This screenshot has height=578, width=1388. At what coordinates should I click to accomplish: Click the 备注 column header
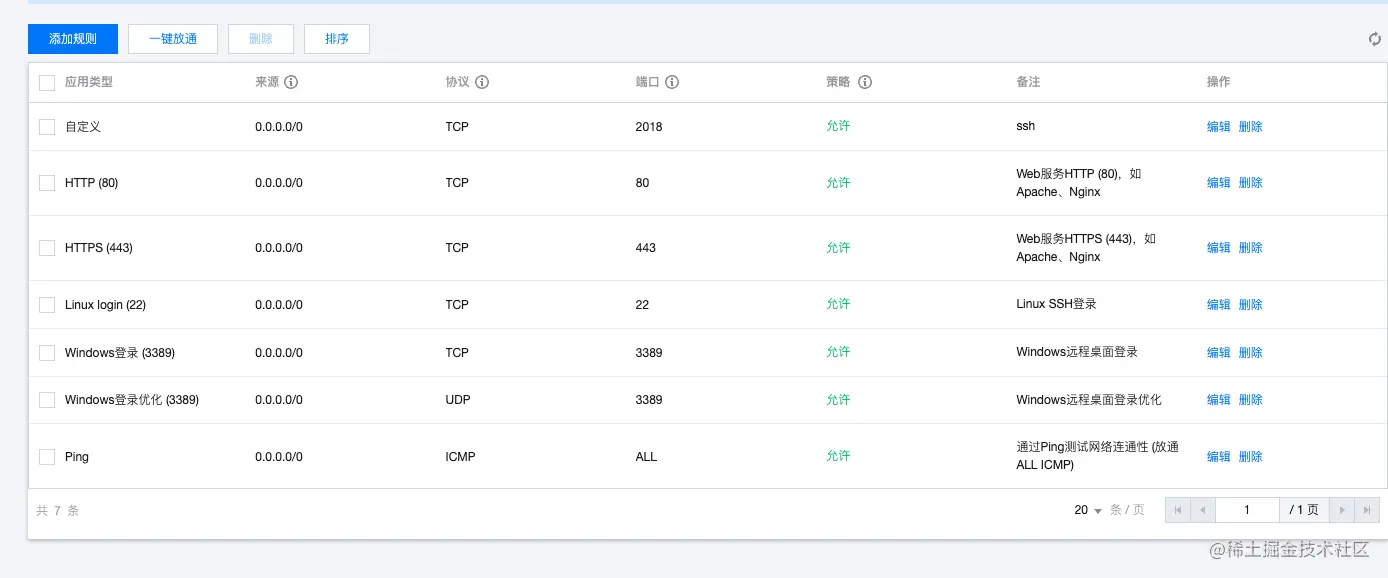coord(1028,82)
